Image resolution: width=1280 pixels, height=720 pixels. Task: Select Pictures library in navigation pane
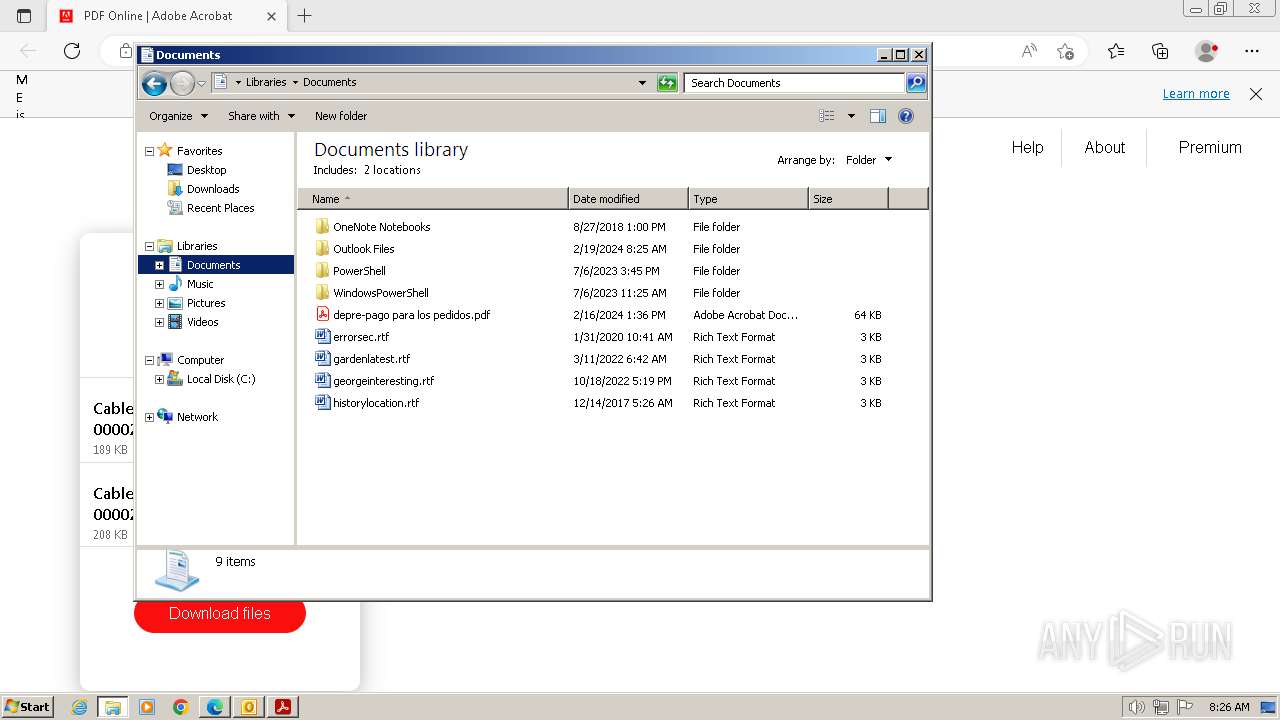(x=206, y=303)
